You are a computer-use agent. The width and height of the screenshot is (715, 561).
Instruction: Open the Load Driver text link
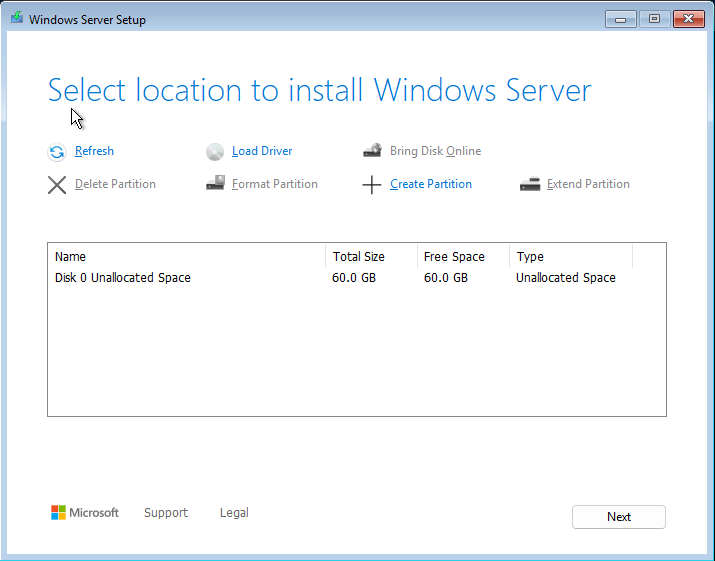[x=262, y=151]
